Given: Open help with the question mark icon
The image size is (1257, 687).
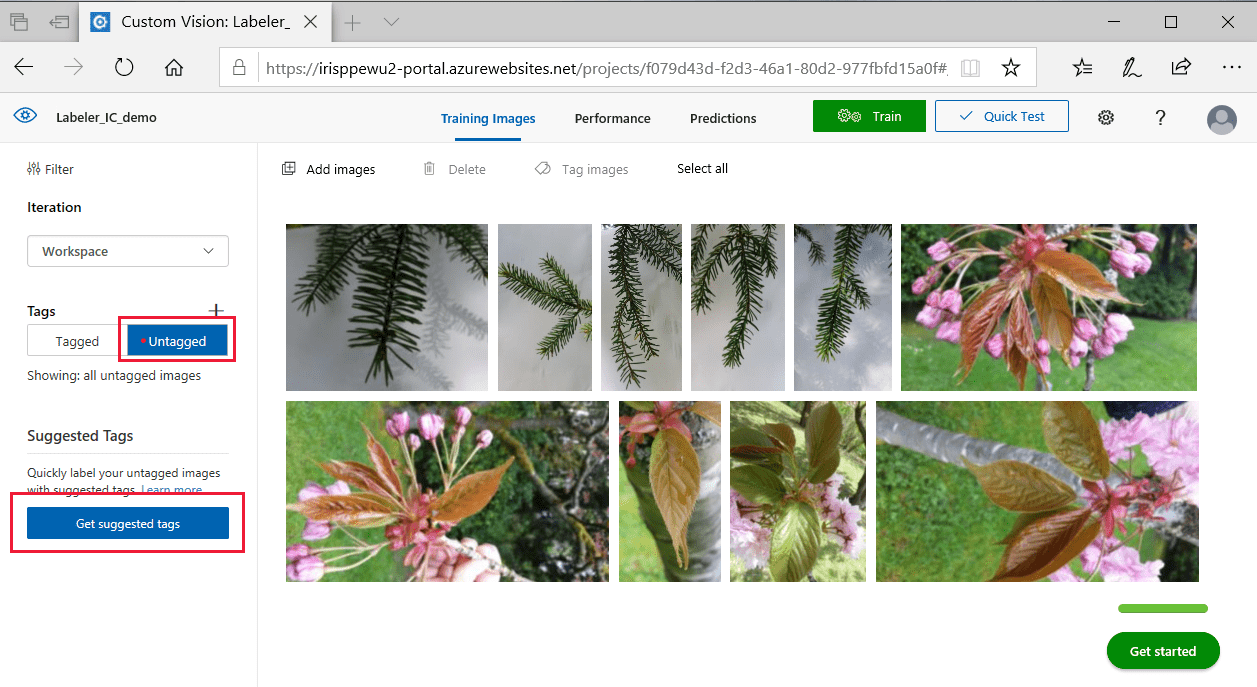Looking at the screenshot, I should [1160, 117].
